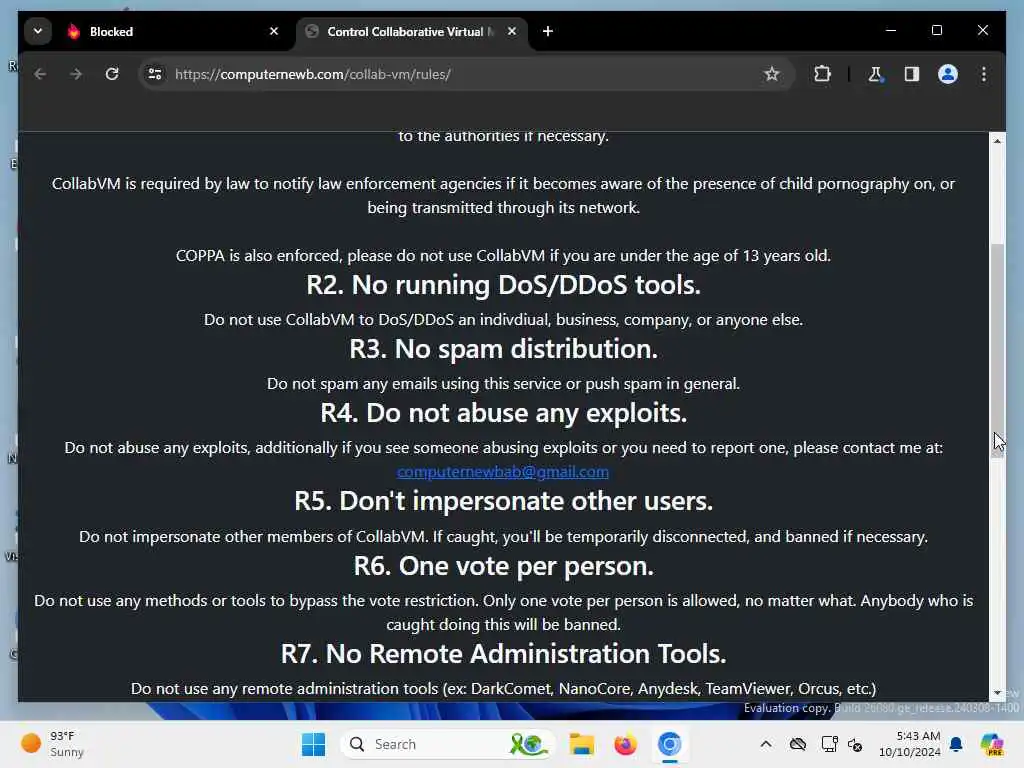Open a new browser tab
The height and width of the screenshot is (768, 1024).
pyautogui.click(x=548, y=31)
